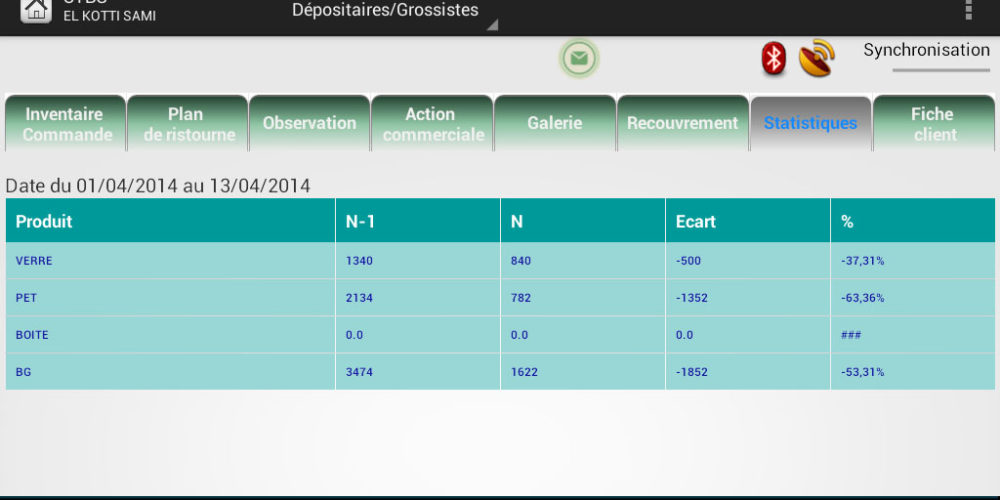This screenshot has height=500, width=1000.
Task: Tap the home icon in top bar
Action: 36,10
